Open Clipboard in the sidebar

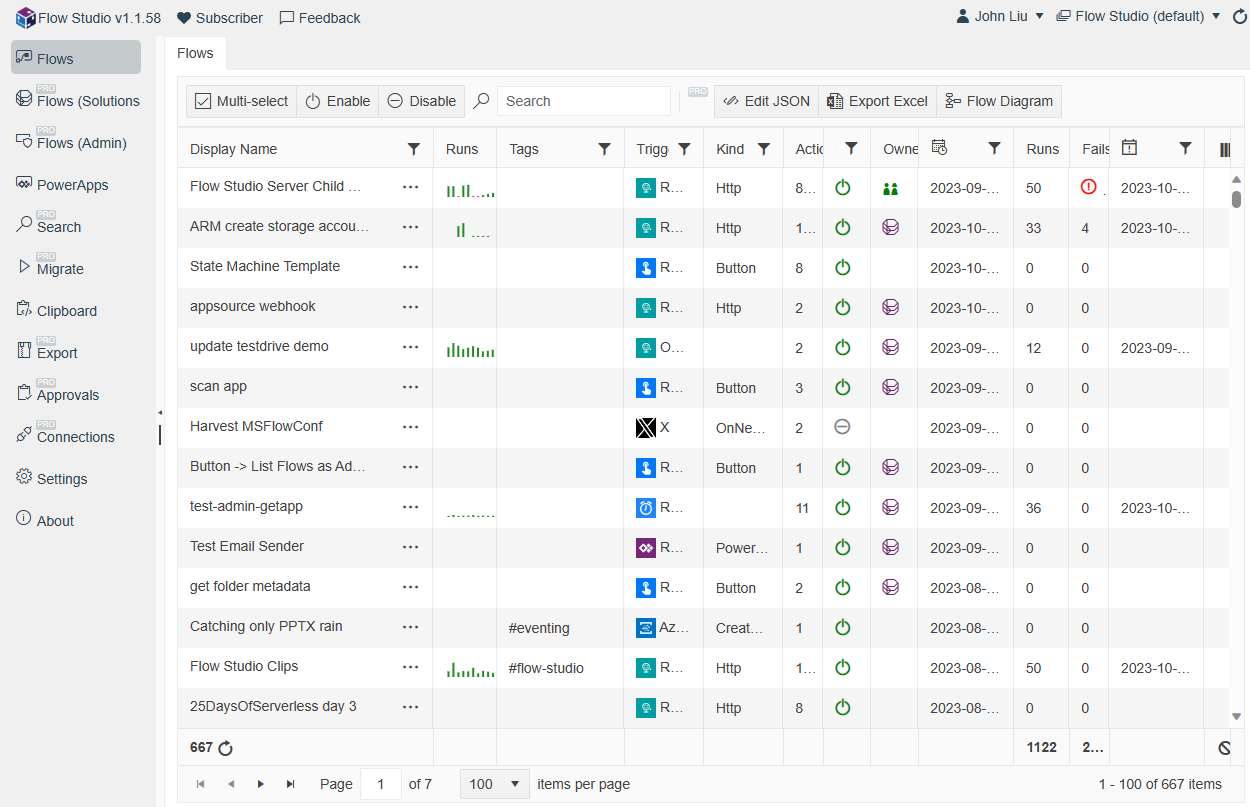point(67,311)
